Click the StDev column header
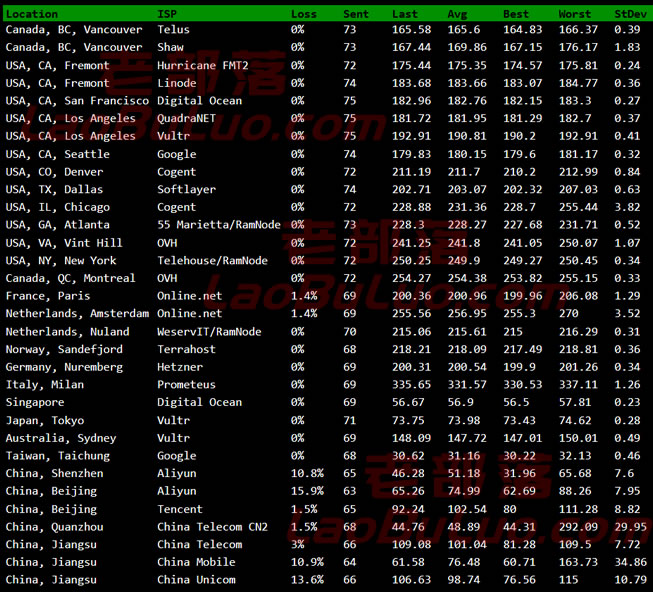 [630, 14]
